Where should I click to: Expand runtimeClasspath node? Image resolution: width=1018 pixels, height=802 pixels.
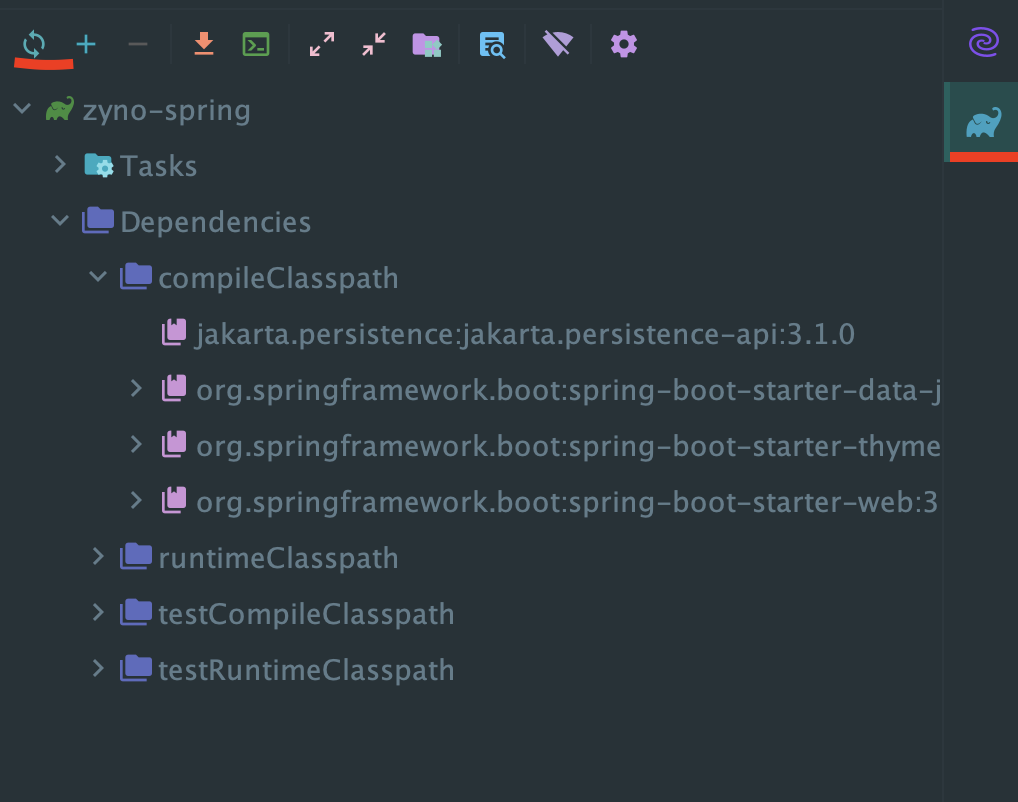point(98,557)
